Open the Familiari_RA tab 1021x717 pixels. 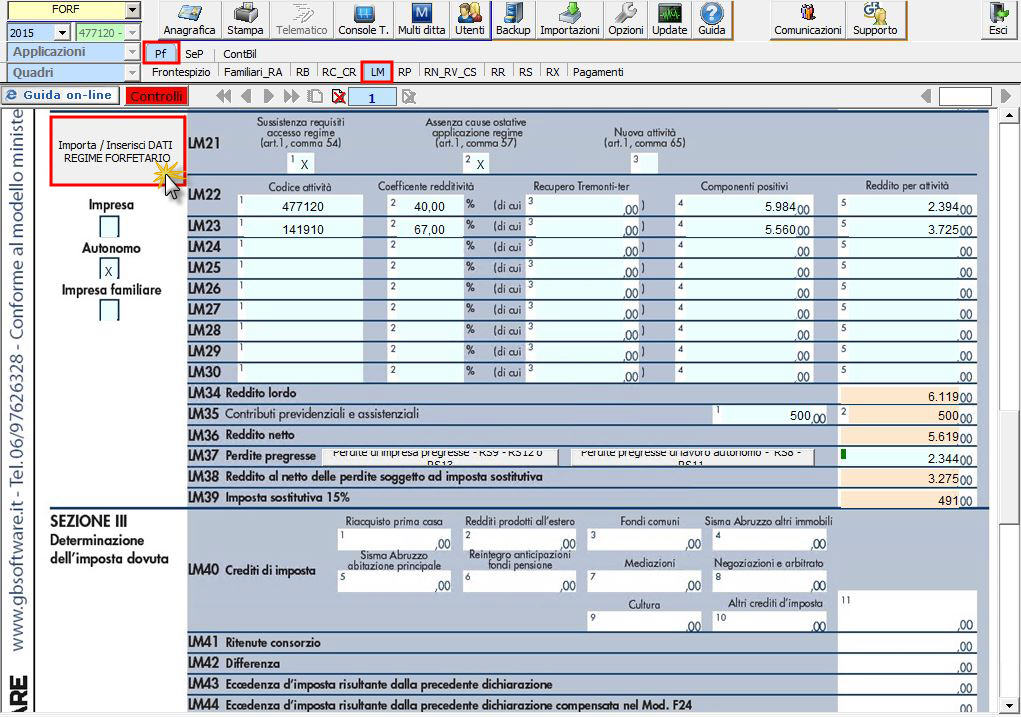coord(253,72)
